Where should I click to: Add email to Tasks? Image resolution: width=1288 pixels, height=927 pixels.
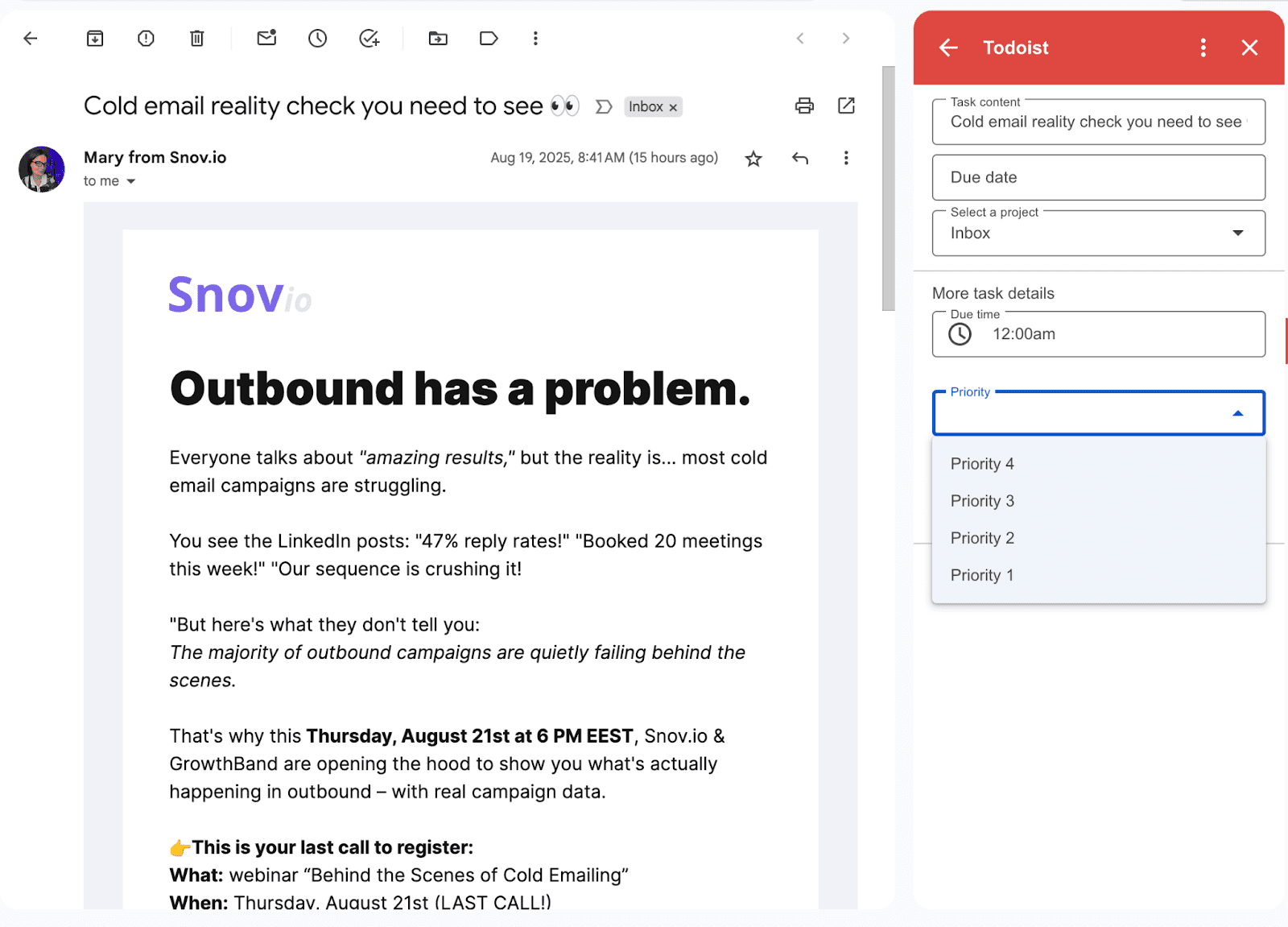point(369,38)
